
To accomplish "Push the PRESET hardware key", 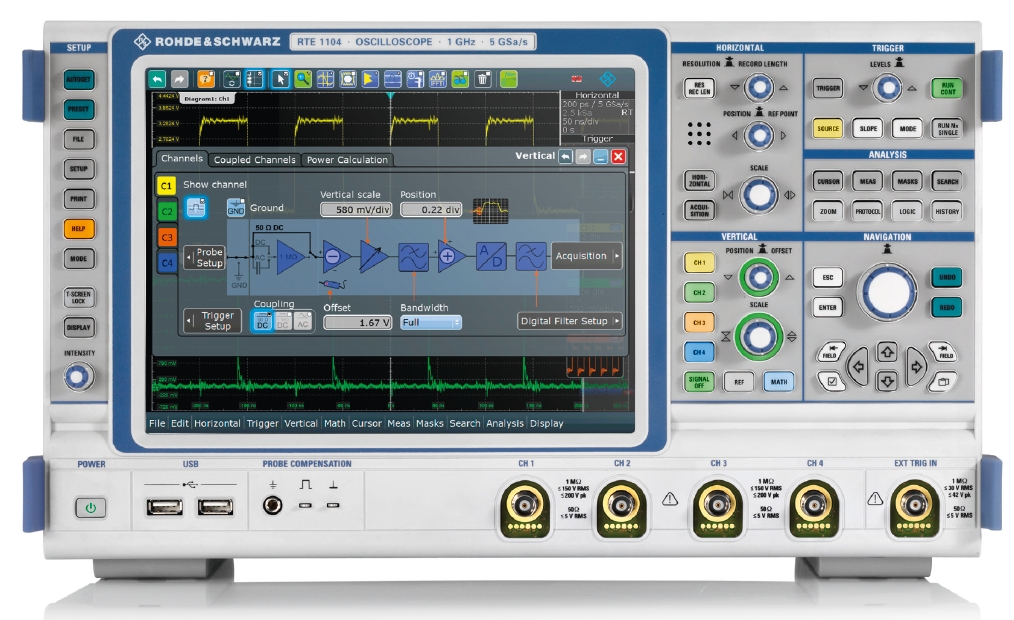I will [79, 109].
